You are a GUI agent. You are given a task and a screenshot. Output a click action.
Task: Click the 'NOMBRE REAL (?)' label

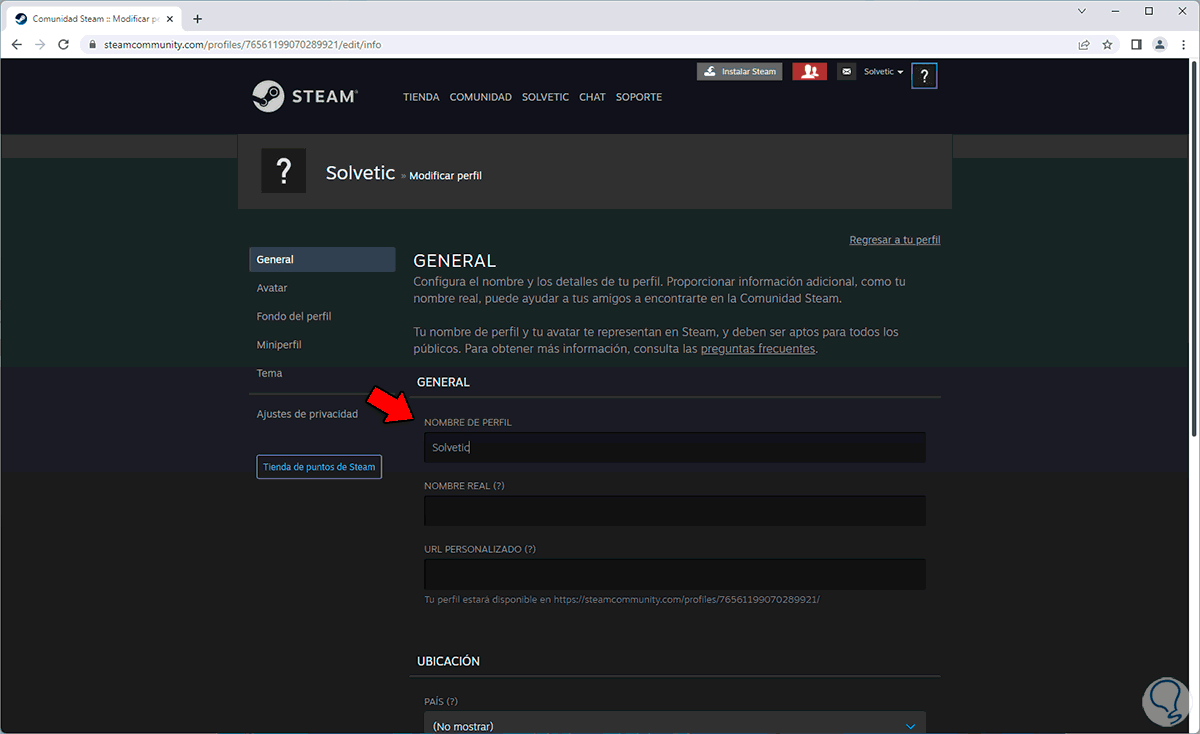(464, 486)
